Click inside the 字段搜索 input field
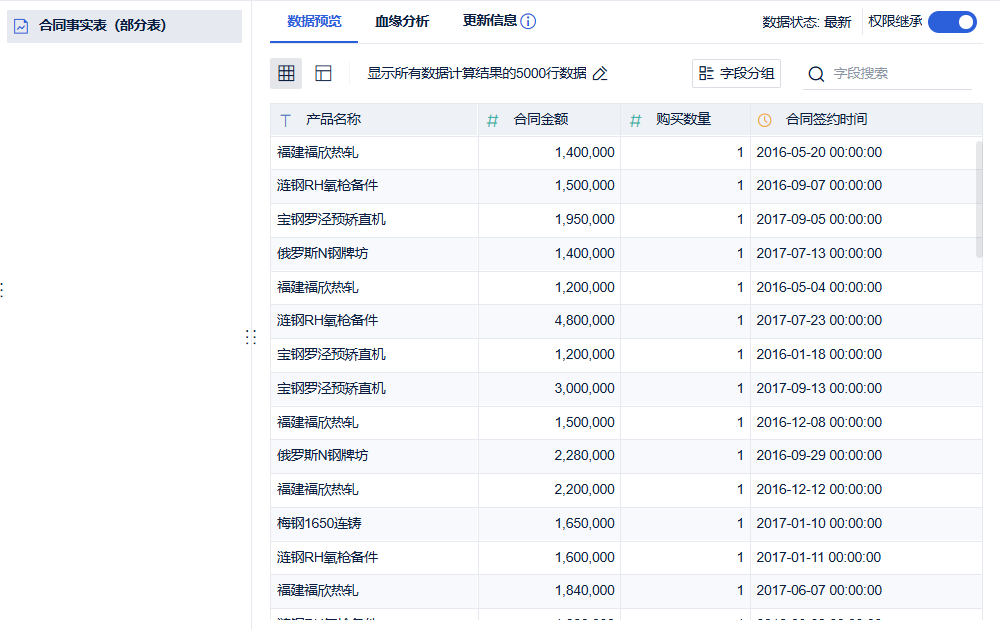 point(880,73)
